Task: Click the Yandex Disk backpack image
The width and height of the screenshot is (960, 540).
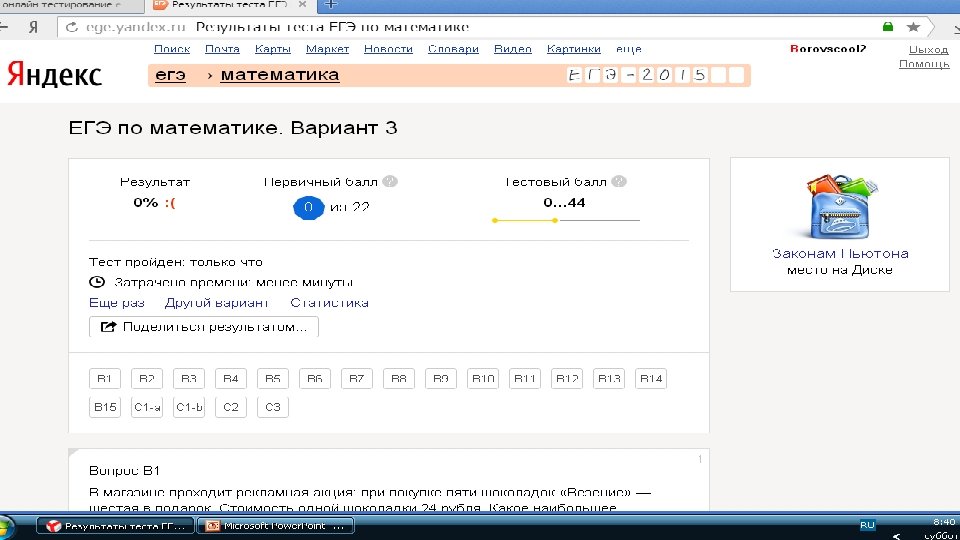Action: tap(840, 207)
